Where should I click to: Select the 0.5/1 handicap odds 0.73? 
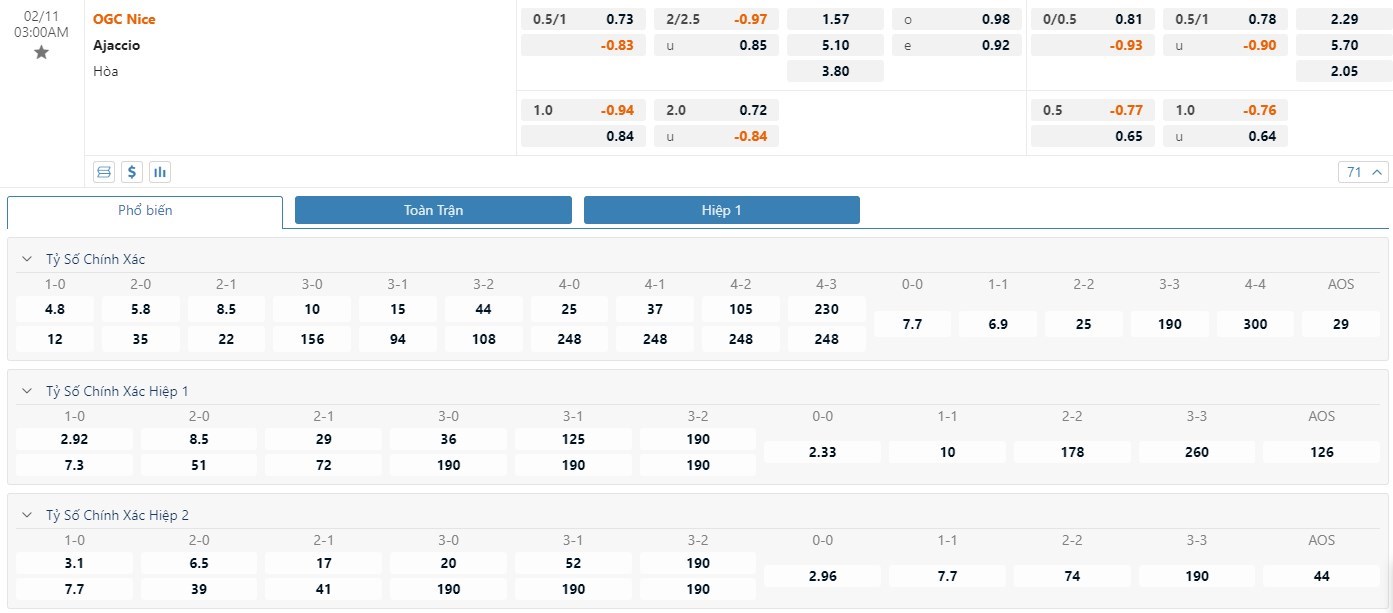(583, 19)
